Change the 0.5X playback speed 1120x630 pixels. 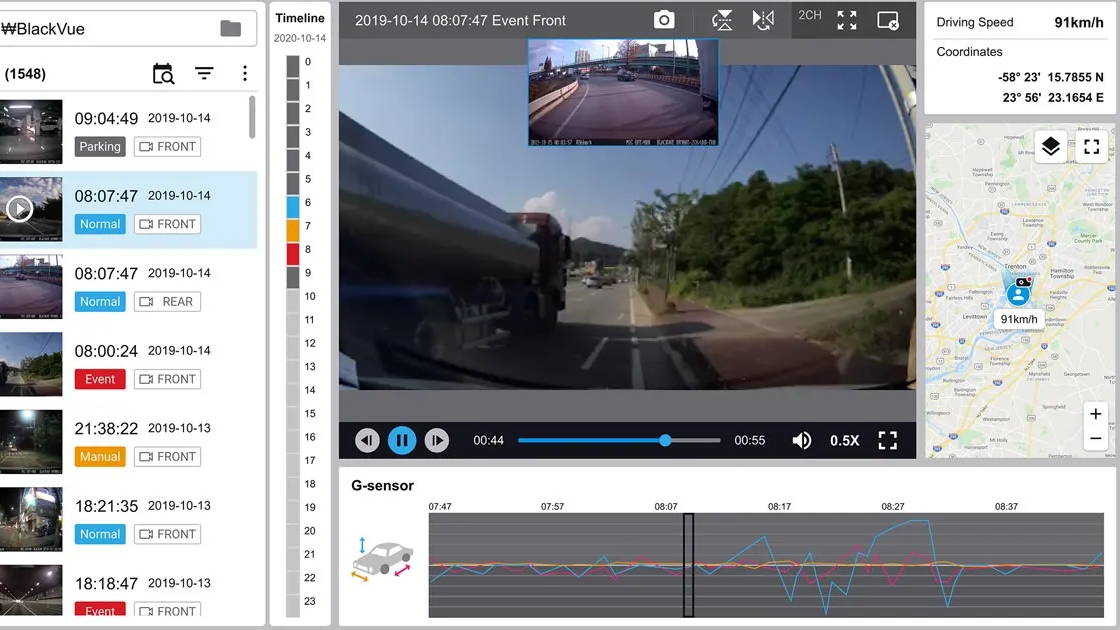point(844,441)
